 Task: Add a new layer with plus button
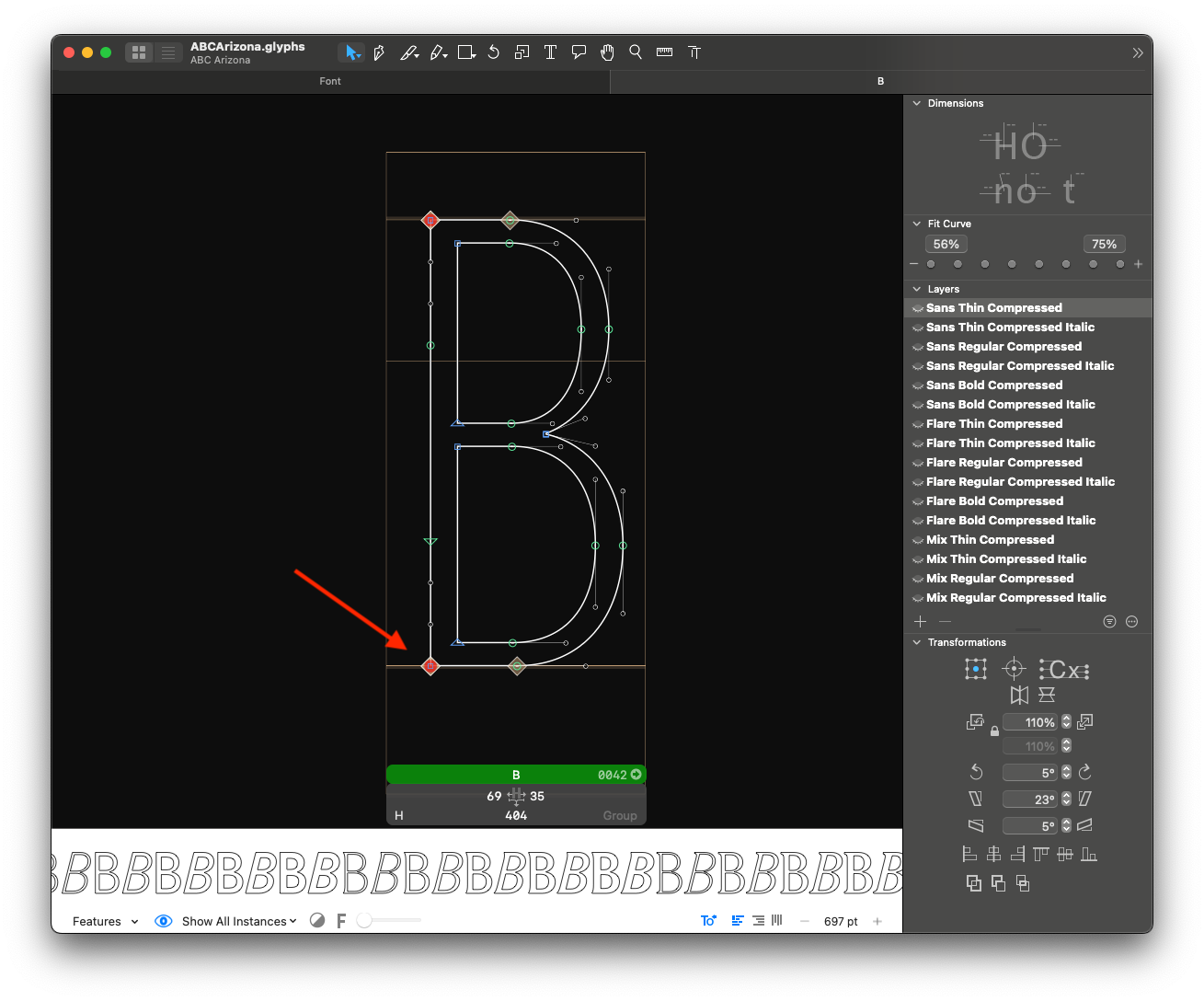point(920,621)
